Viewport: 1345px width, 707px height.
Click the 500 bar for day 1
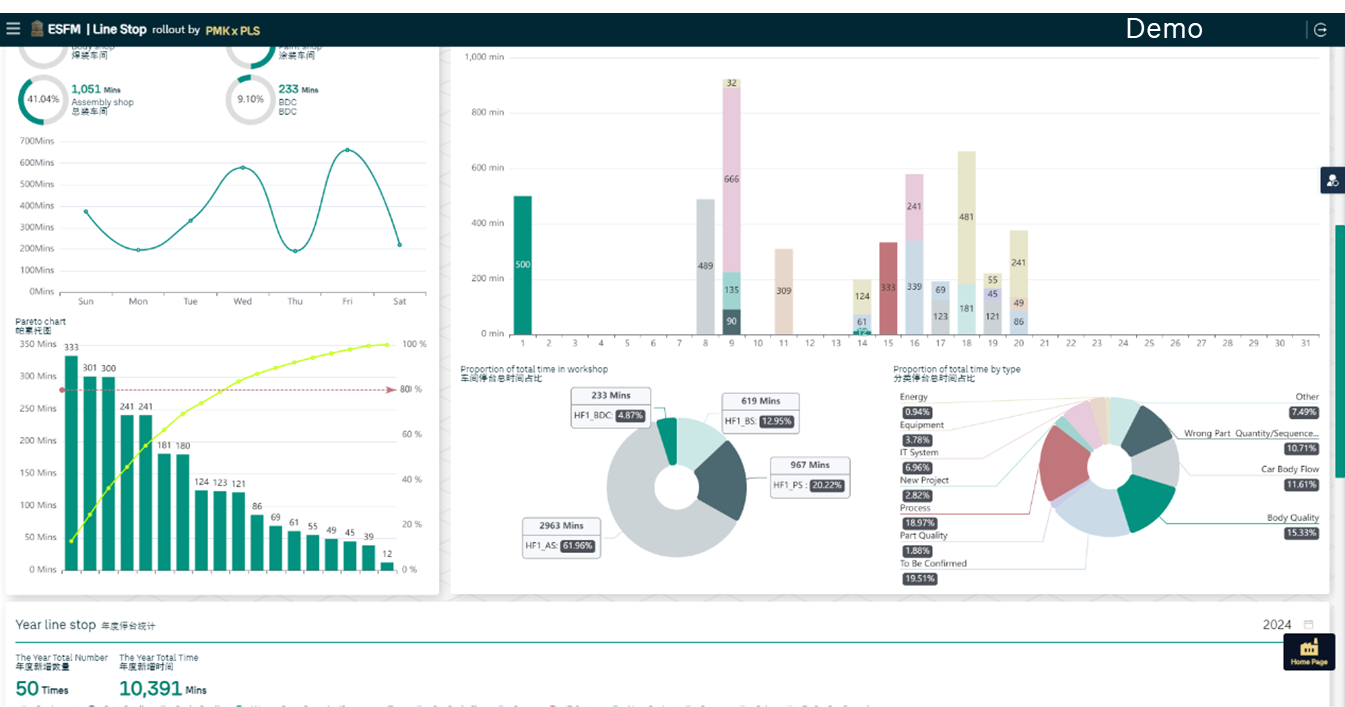pyautogui.click(x=522, y=265)
